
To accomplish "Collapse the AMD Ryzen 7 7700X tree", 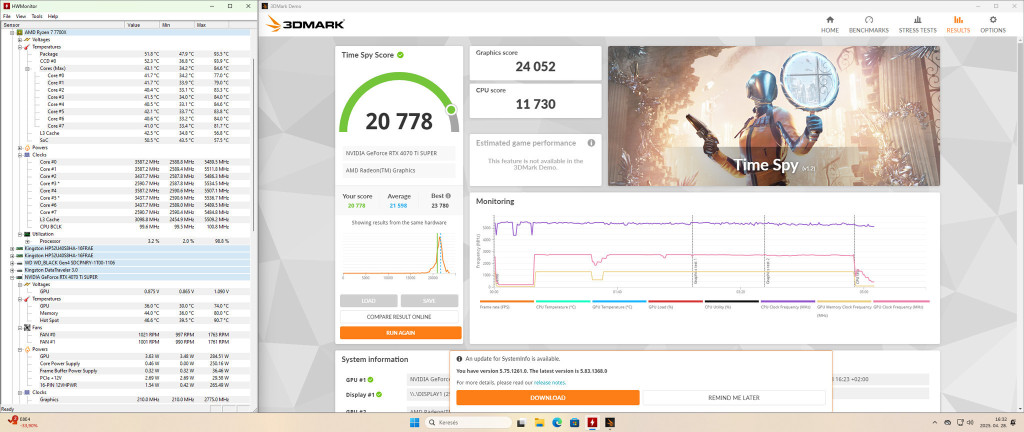I will (x=11, y=32).
